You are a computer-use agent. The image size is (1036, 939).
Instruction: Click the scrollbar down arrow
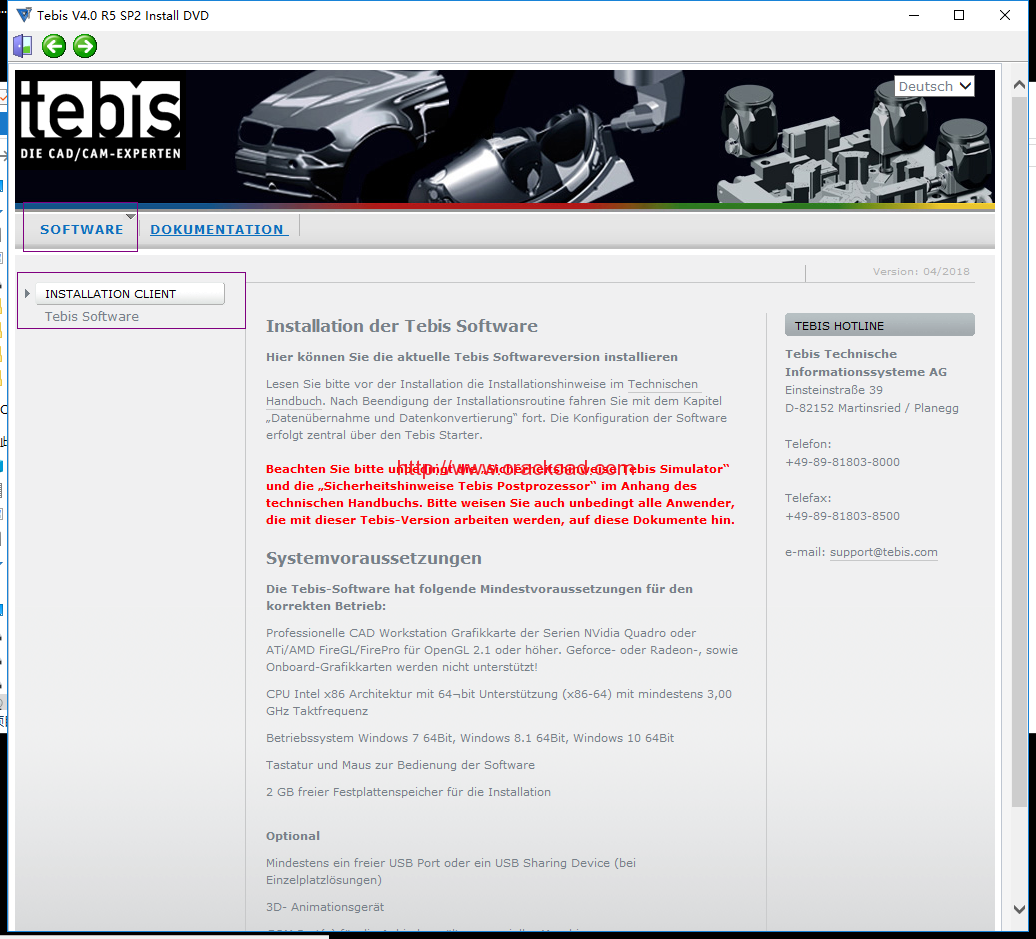coord(1019,909)
